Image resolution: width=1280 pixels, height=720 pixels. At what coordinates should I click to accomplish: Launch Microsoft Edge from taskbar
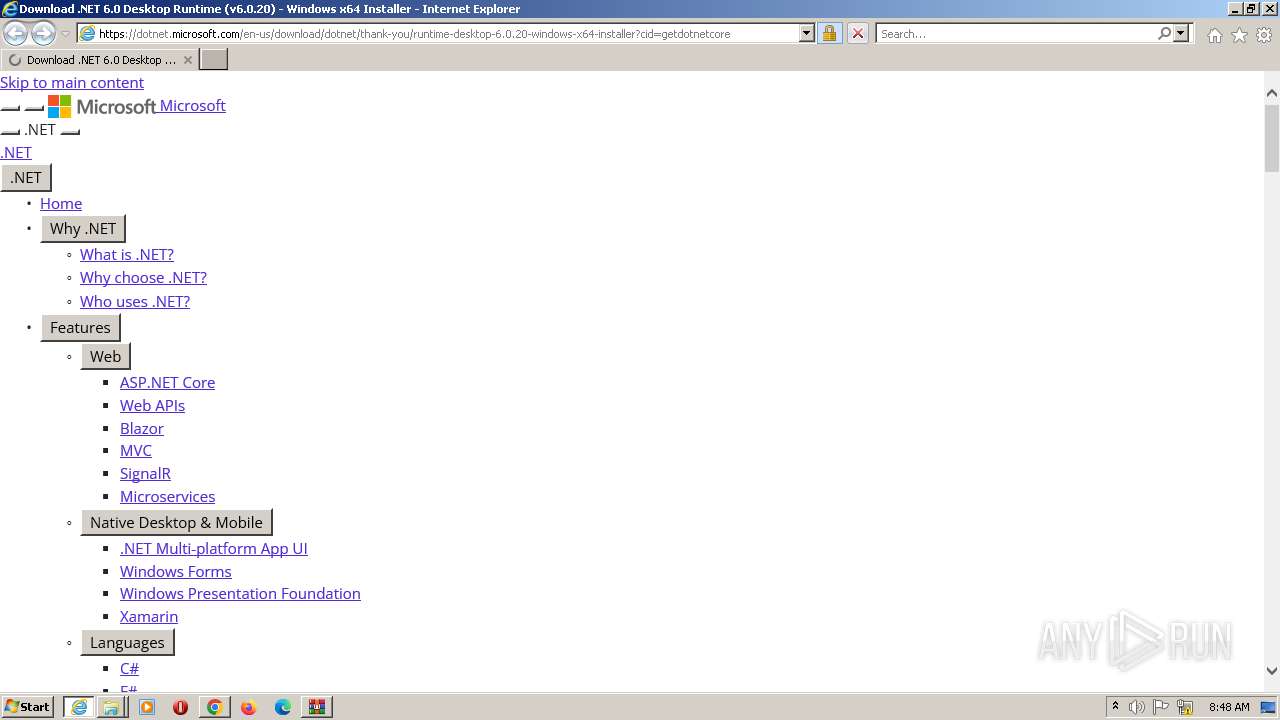tap(283, 707)
